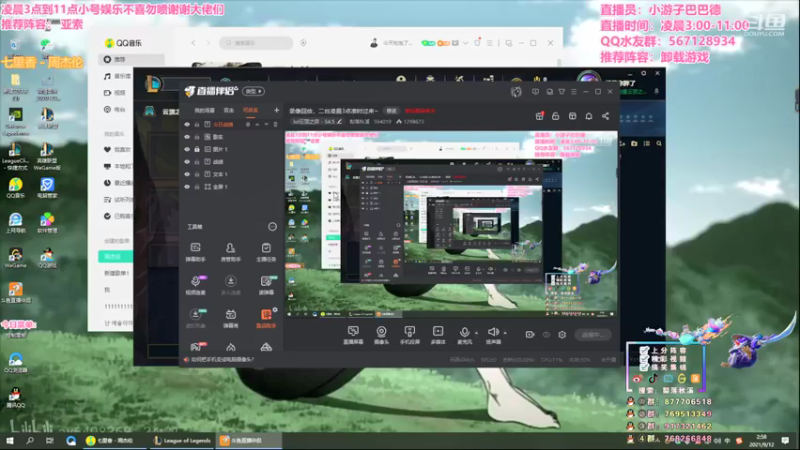Viewport: 800px width, 450px height.
Task: Hide the 图片 1 source layer
Action: point(187,149)
